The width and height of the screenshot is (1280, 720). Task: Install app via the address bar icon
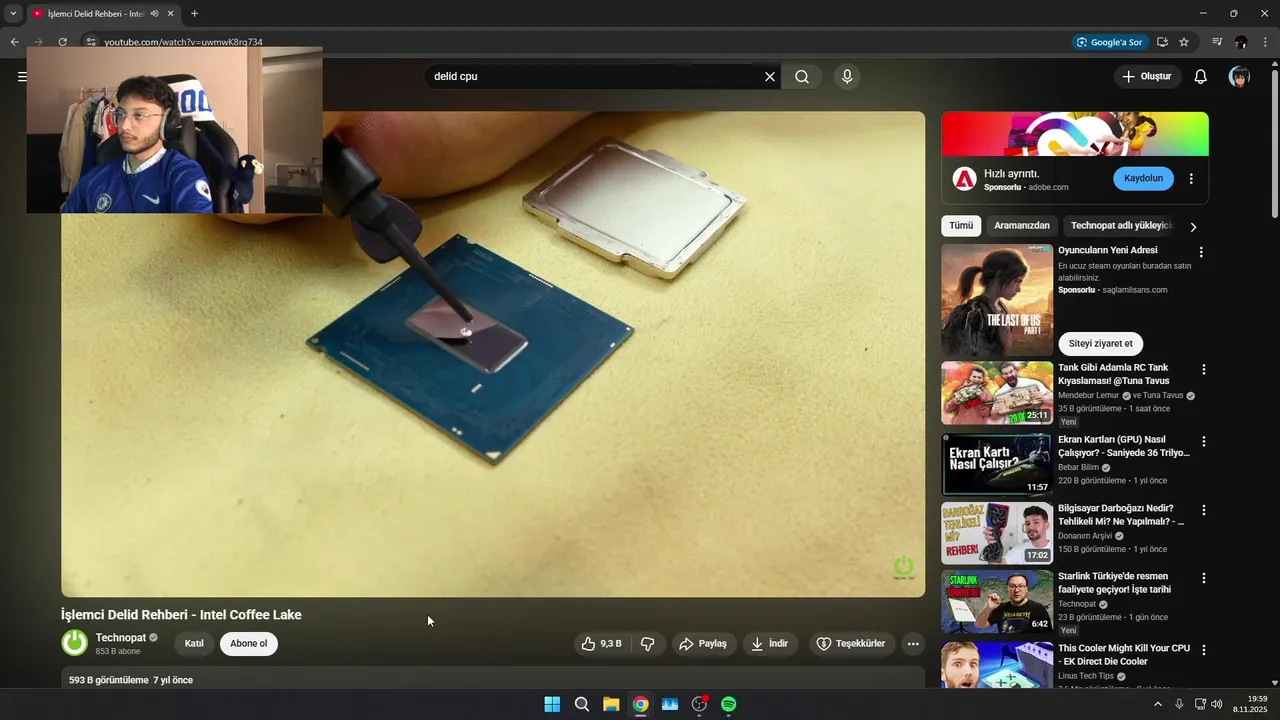pyautogui.click(x=1162, y=42)
